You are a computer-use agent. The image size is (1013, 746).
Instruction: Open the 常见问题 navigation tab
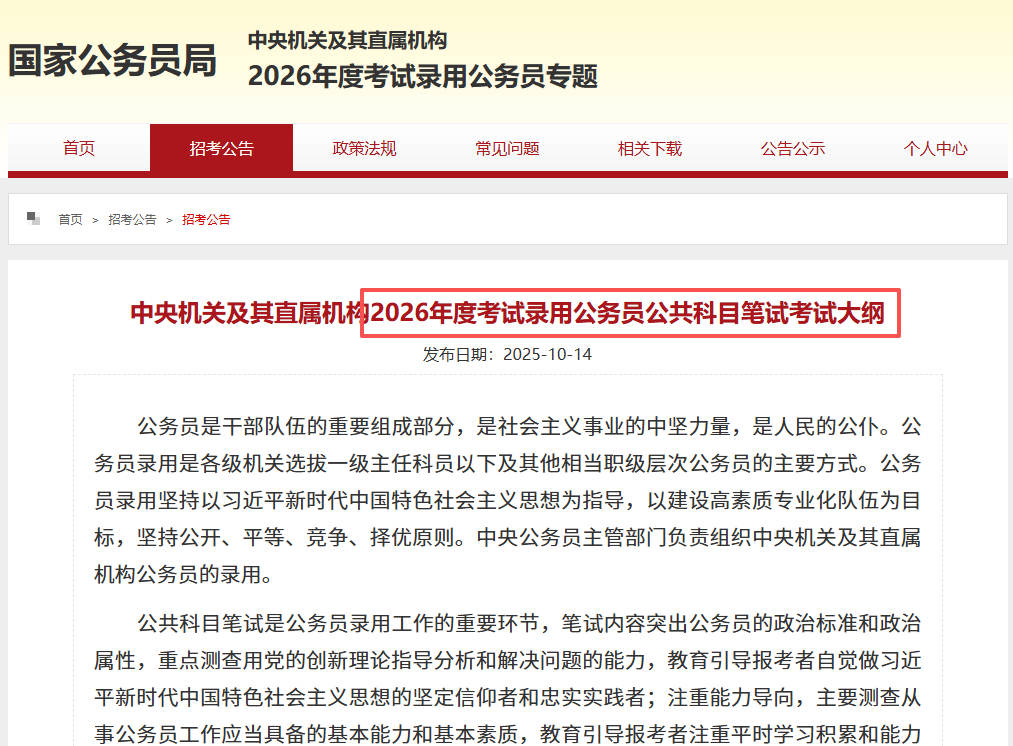tap(507, 148)
